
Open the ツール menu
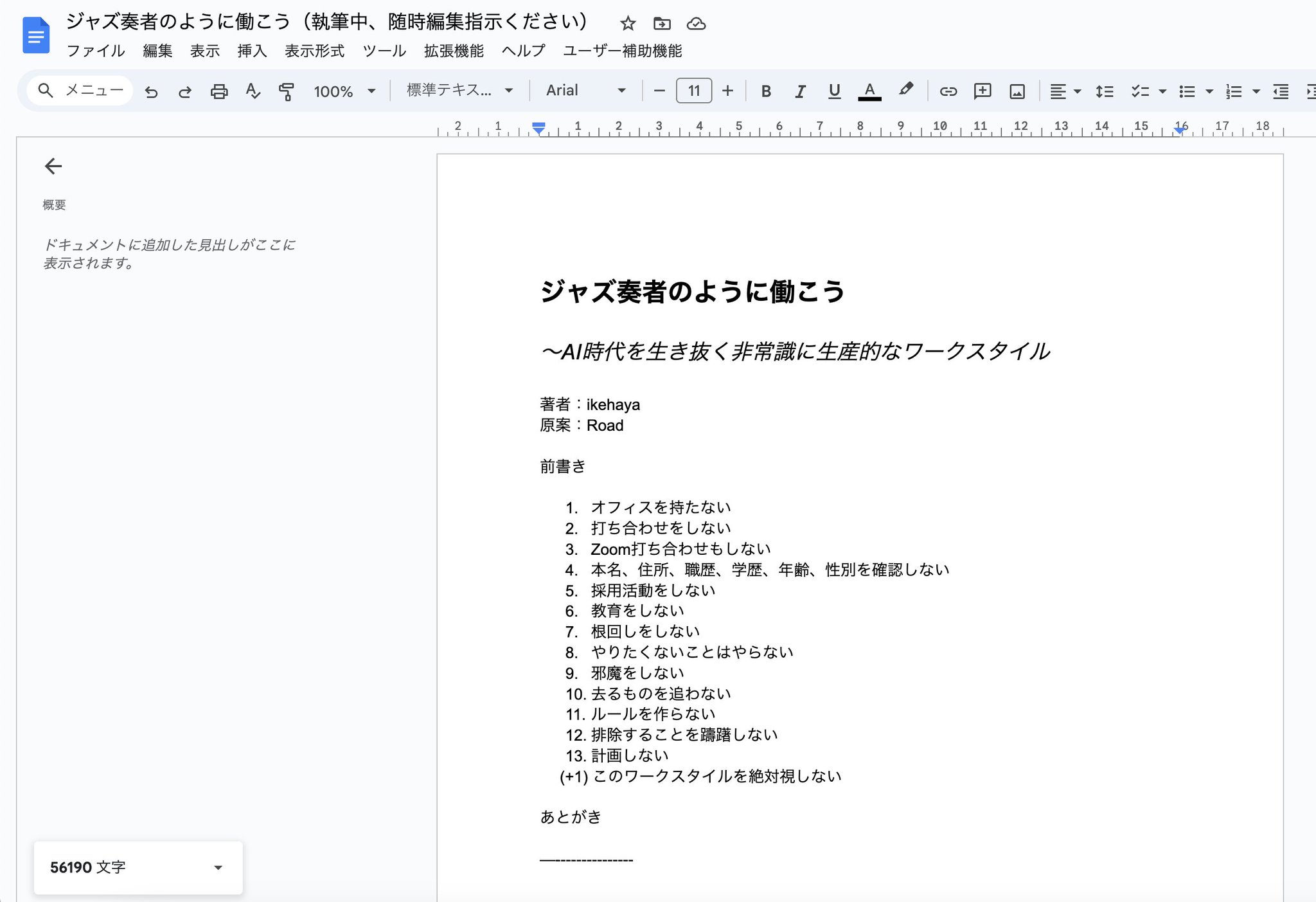384,51
